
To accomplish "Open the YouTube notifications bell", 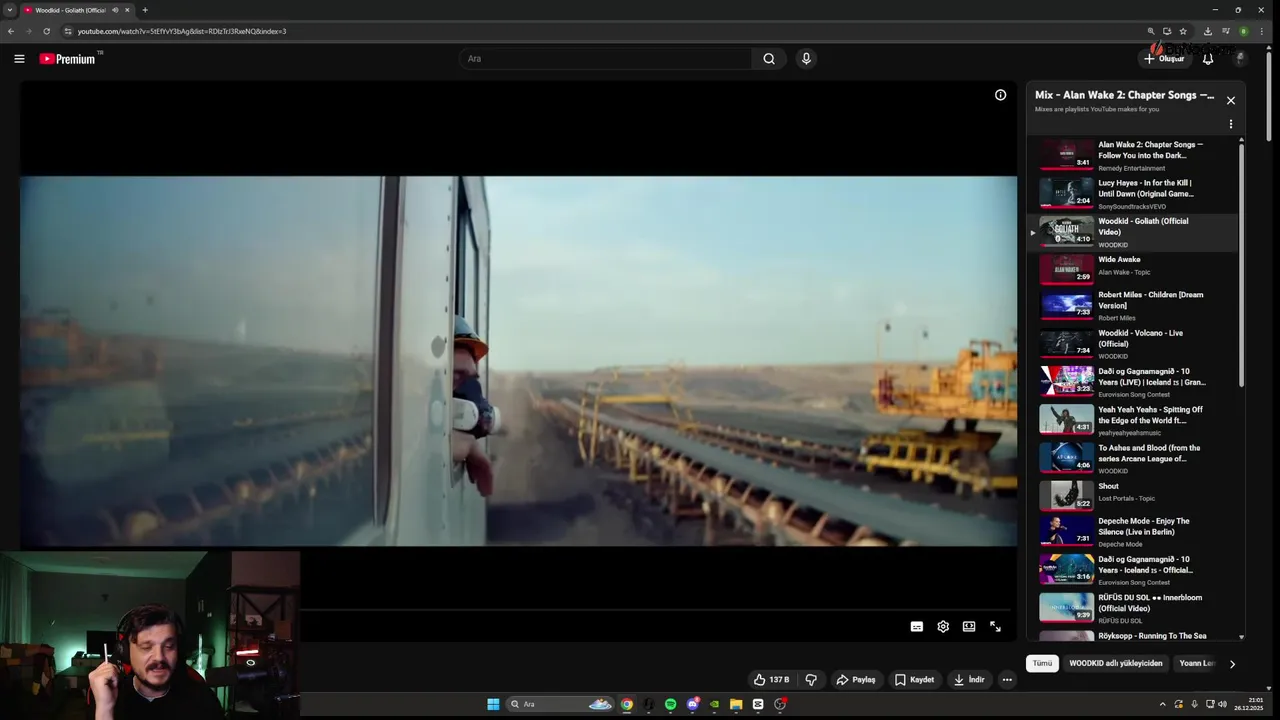I will click(x=1208, y=59).
